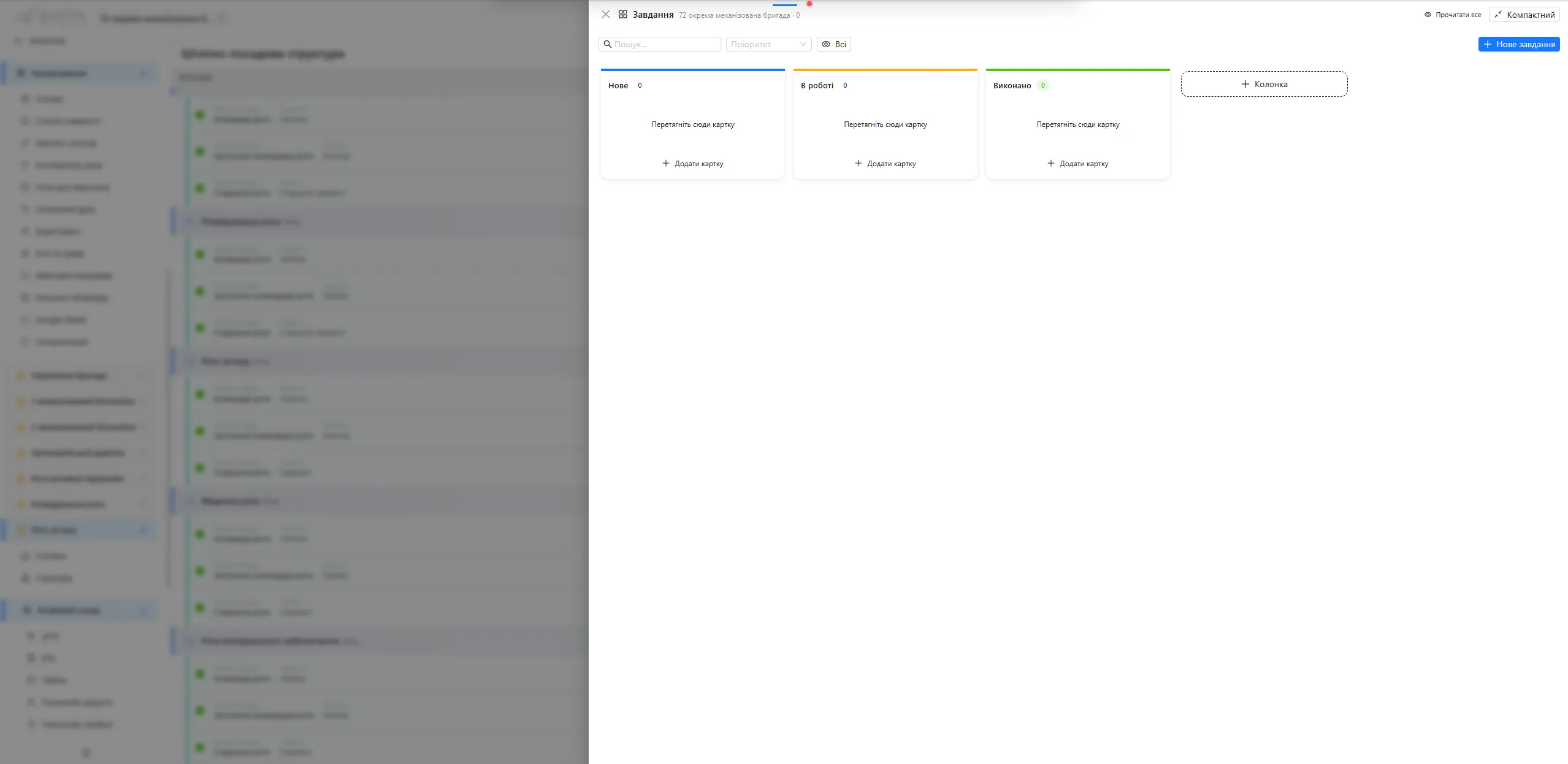
Task: Open the Пріоритет dropdown
Action: 768,44
